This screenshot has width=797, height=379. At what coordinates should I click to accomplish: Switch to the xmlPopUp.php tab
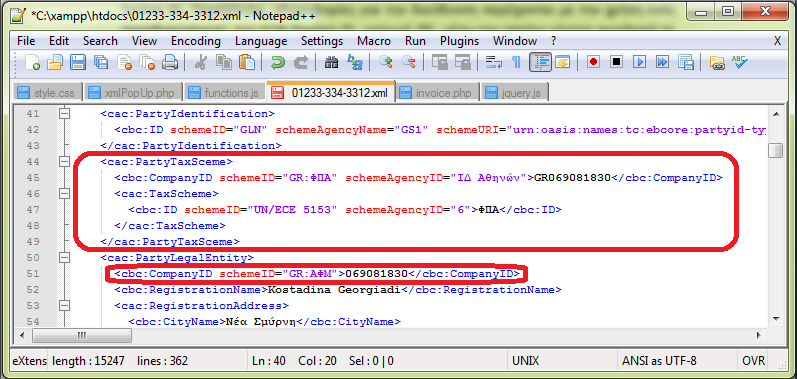pyautogui.click(x=132, y=93)
